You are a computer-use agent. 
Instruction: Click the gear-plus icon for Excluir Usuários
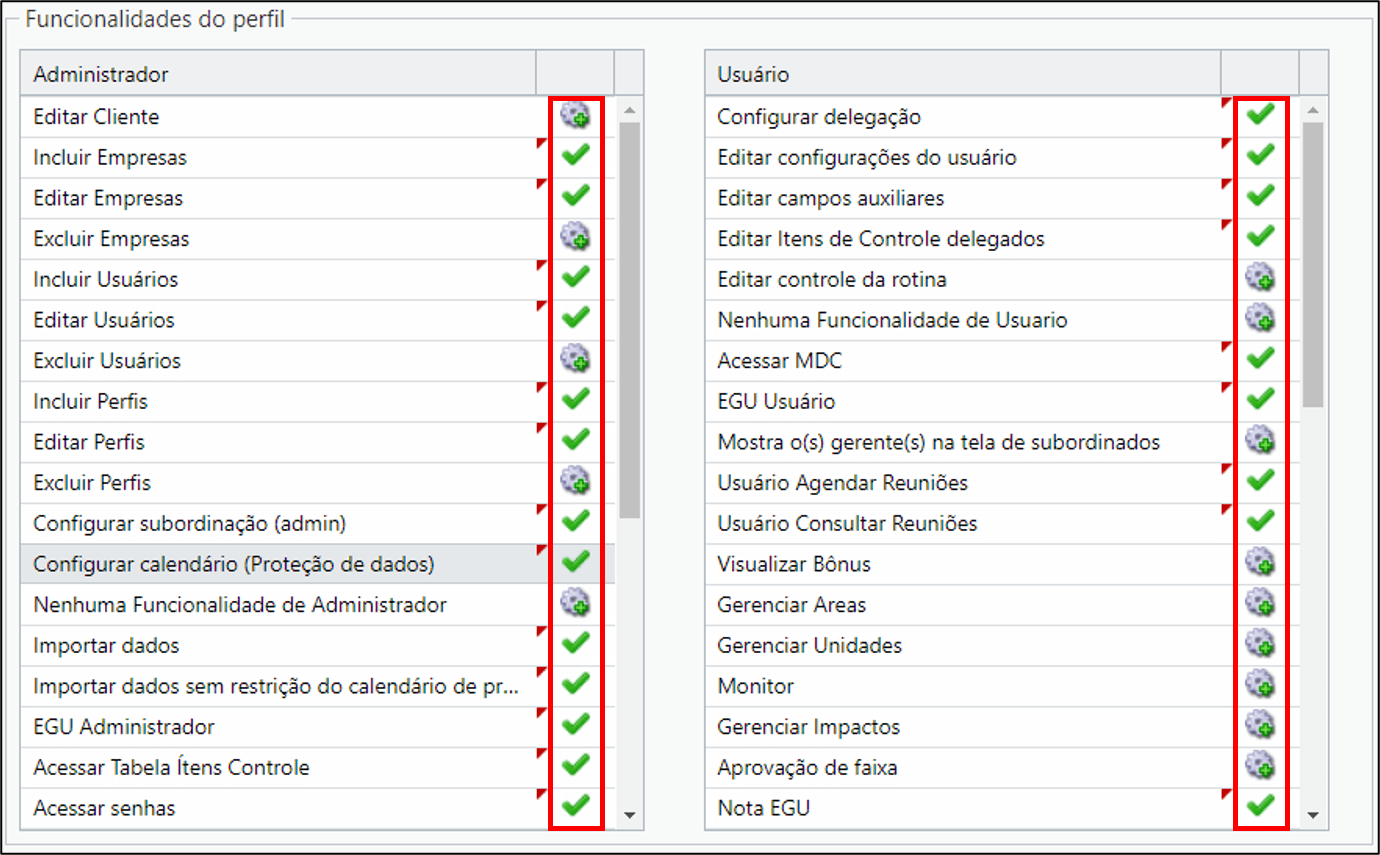(x=575, y=360)
